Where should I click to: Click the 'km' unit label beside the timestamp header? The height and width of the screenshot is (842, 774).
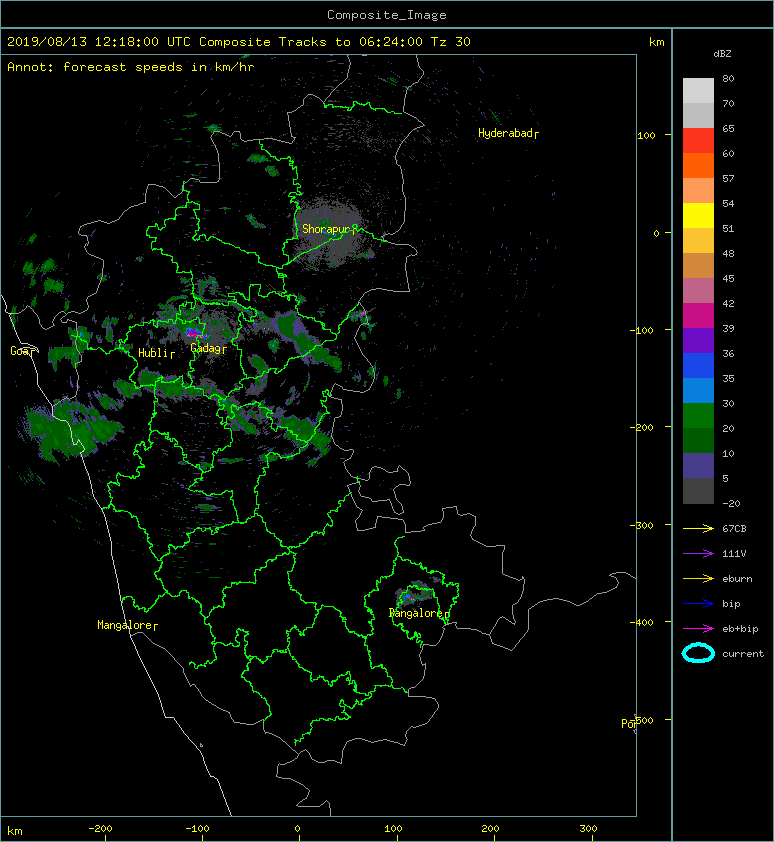click(657, 42)
